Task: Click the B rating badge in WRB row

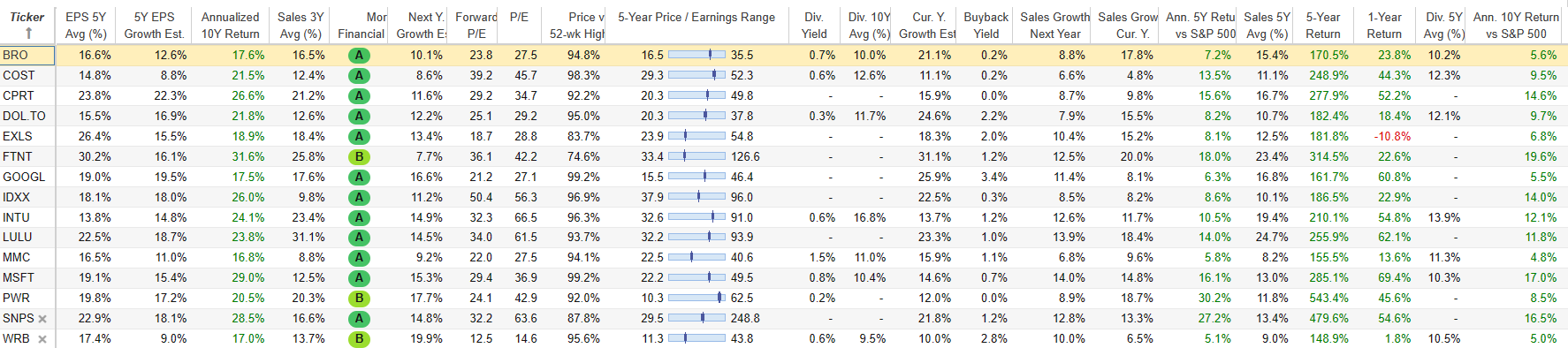Action: [359, 339]
